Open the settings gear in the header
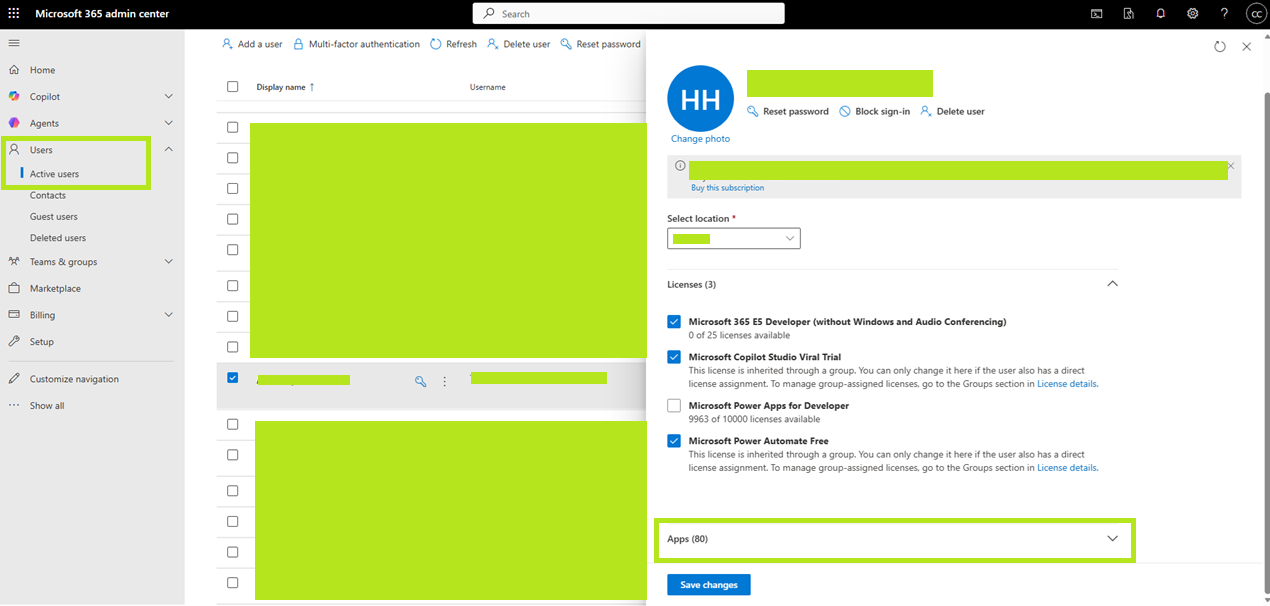This screenshot has height=606, width=1270. (x=1193, y=14)
